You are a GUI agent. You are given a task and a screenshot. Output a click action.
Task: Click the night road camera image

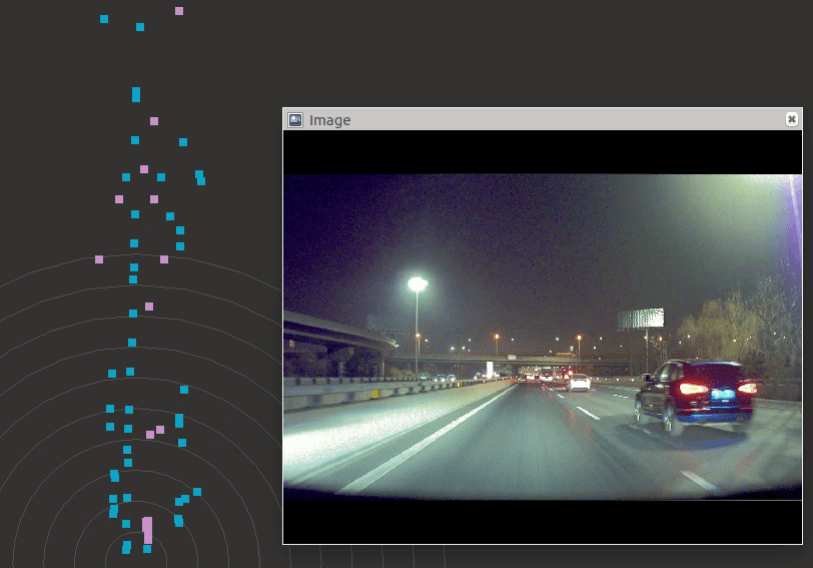pos(542,337)
